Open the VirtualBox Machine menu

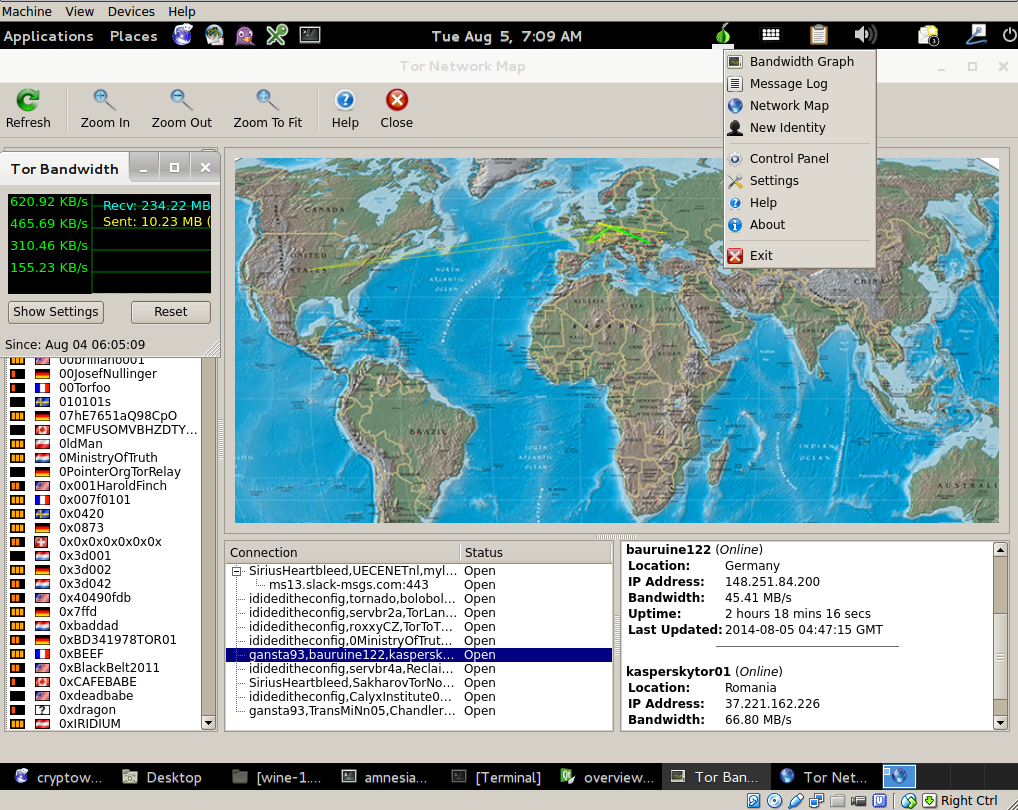coord(27,12)
